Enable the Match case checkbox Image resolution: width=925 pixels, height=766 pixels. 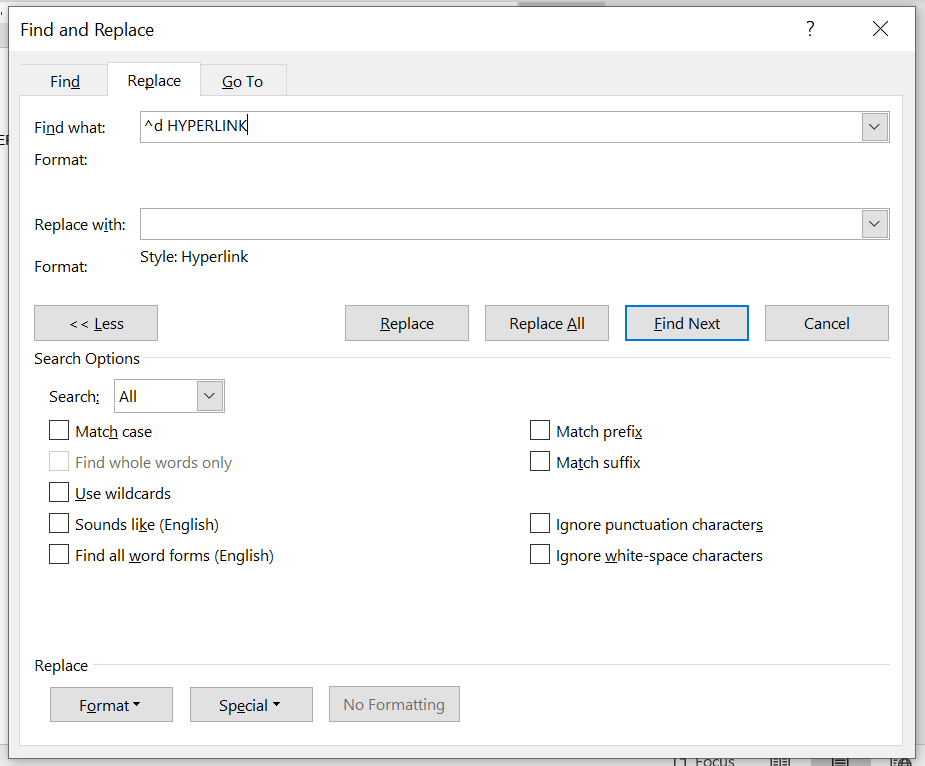59,431
